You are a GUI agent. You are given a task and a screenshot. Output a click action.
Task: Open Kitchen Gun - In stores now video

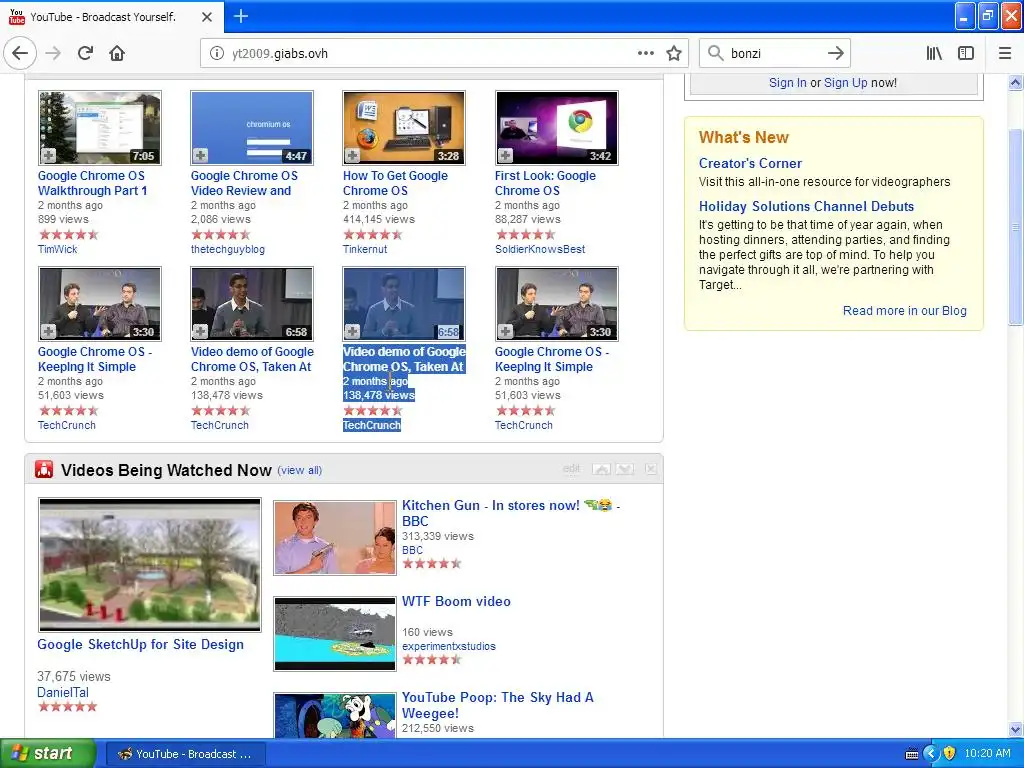(510, 513)
